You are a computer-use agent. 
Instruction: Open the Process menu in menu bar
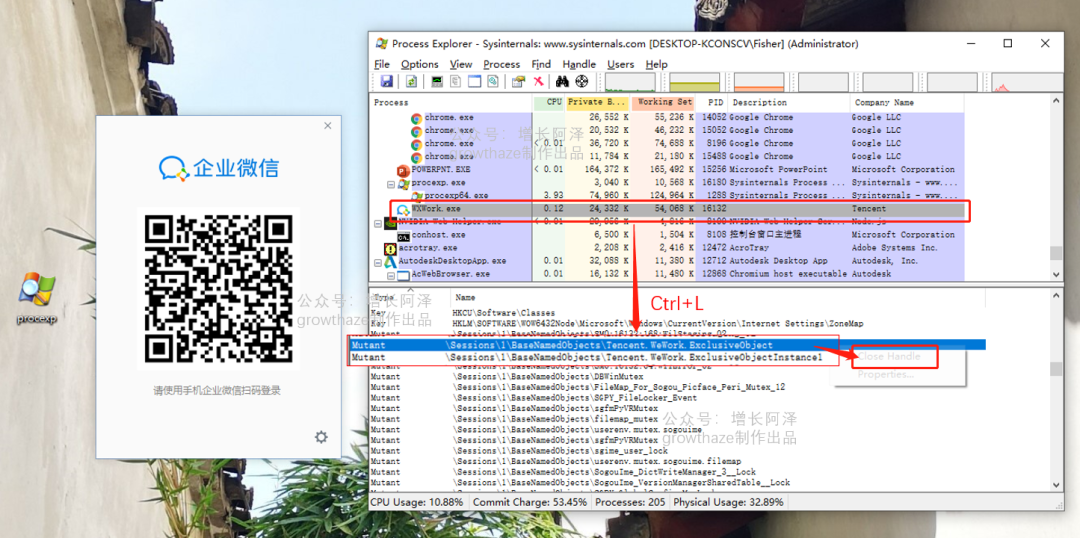pyautogui.click(x=501, y=64)
